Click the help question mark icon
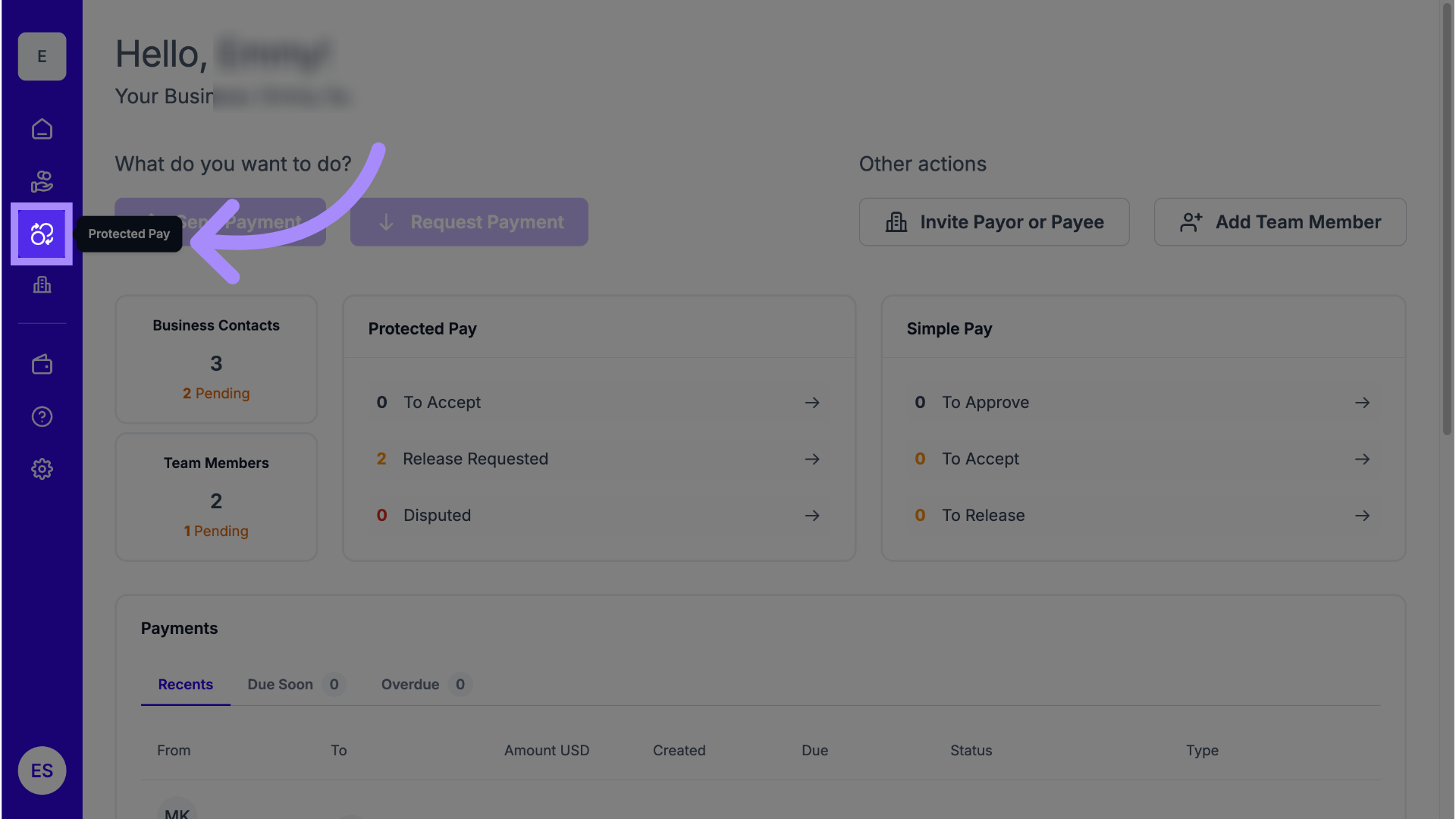The width and height of the screenshot is (1456, 819). coord(42,416)
